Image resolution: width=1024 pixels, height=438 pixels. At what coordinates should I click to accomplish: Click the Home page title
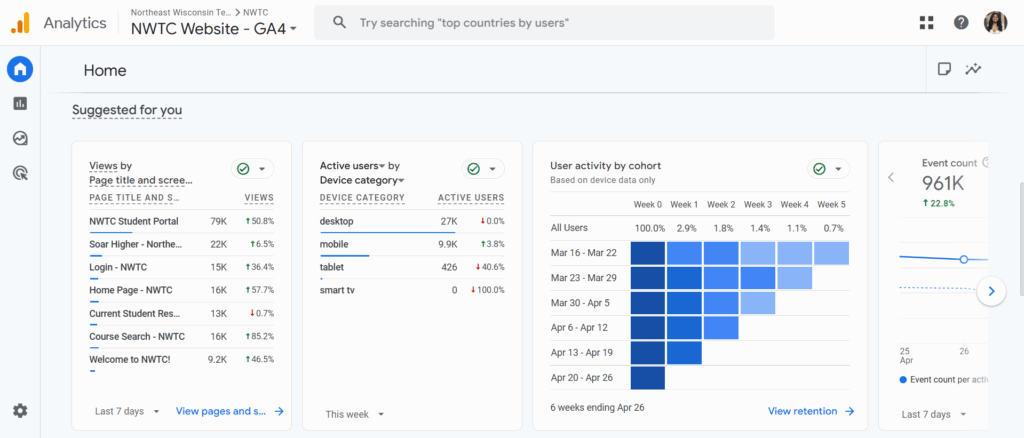pyautogui.click(x=105, y=70)
